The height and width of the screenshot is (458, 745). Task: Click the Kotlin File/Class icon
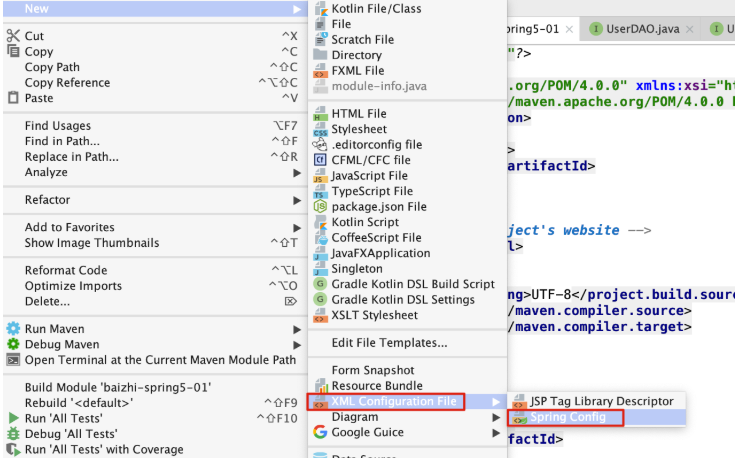(321, 9)
